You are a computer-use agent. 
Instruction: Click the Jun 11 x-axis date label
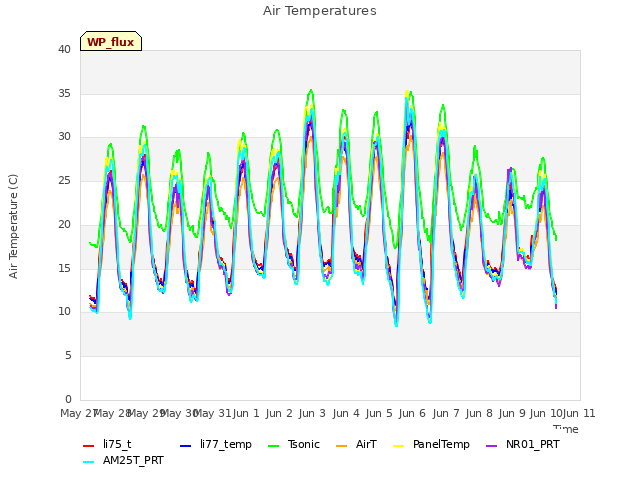point(579,413)
